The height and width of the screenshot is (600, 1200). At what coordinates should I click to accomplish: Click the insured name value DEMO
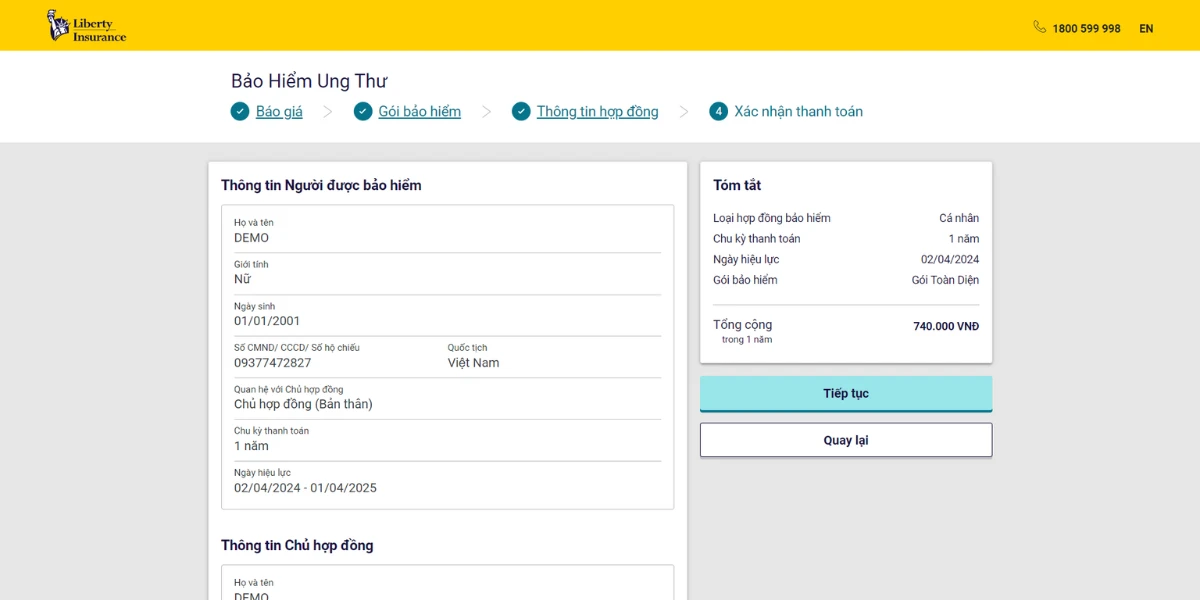252,238
